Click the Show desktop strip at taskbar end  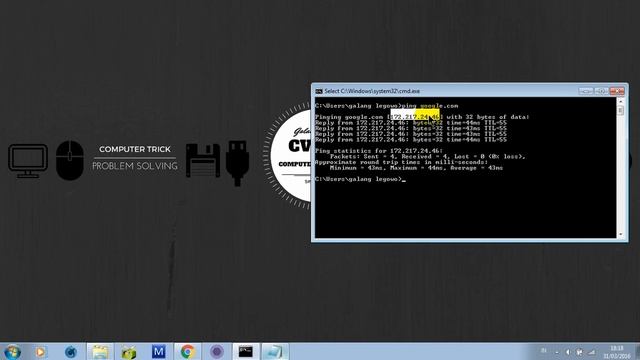(637, 351)
